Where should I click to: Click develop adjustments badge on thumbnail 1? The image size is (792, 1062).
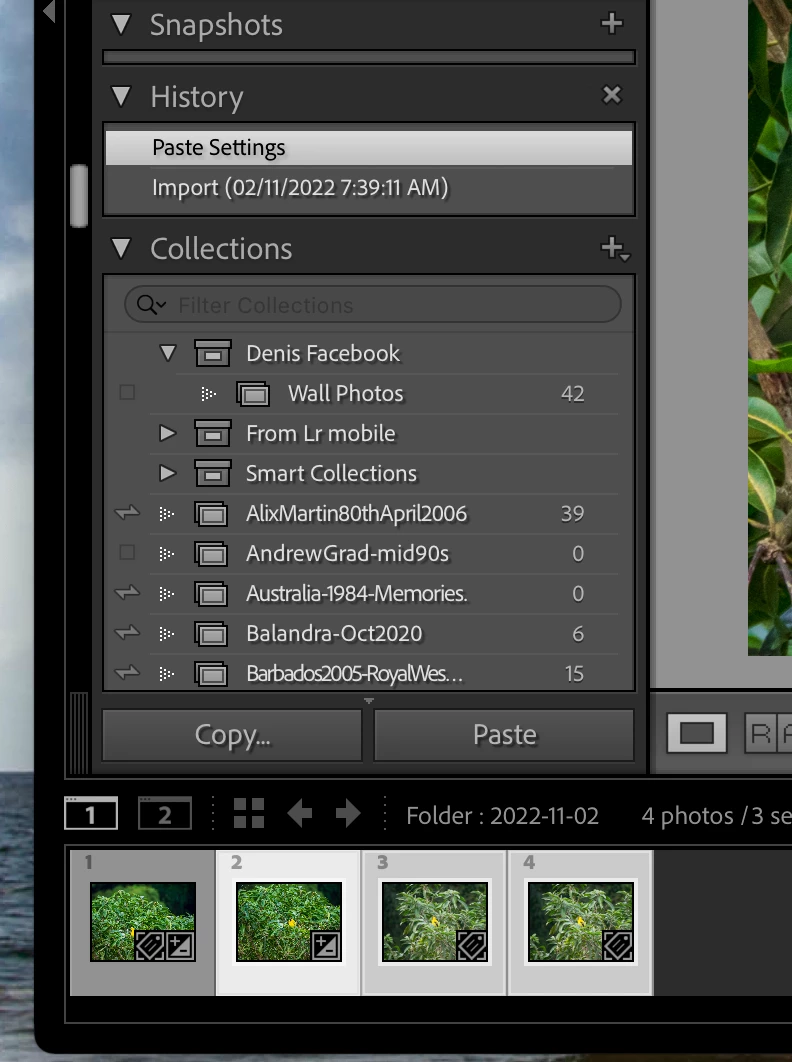[180, 946]
